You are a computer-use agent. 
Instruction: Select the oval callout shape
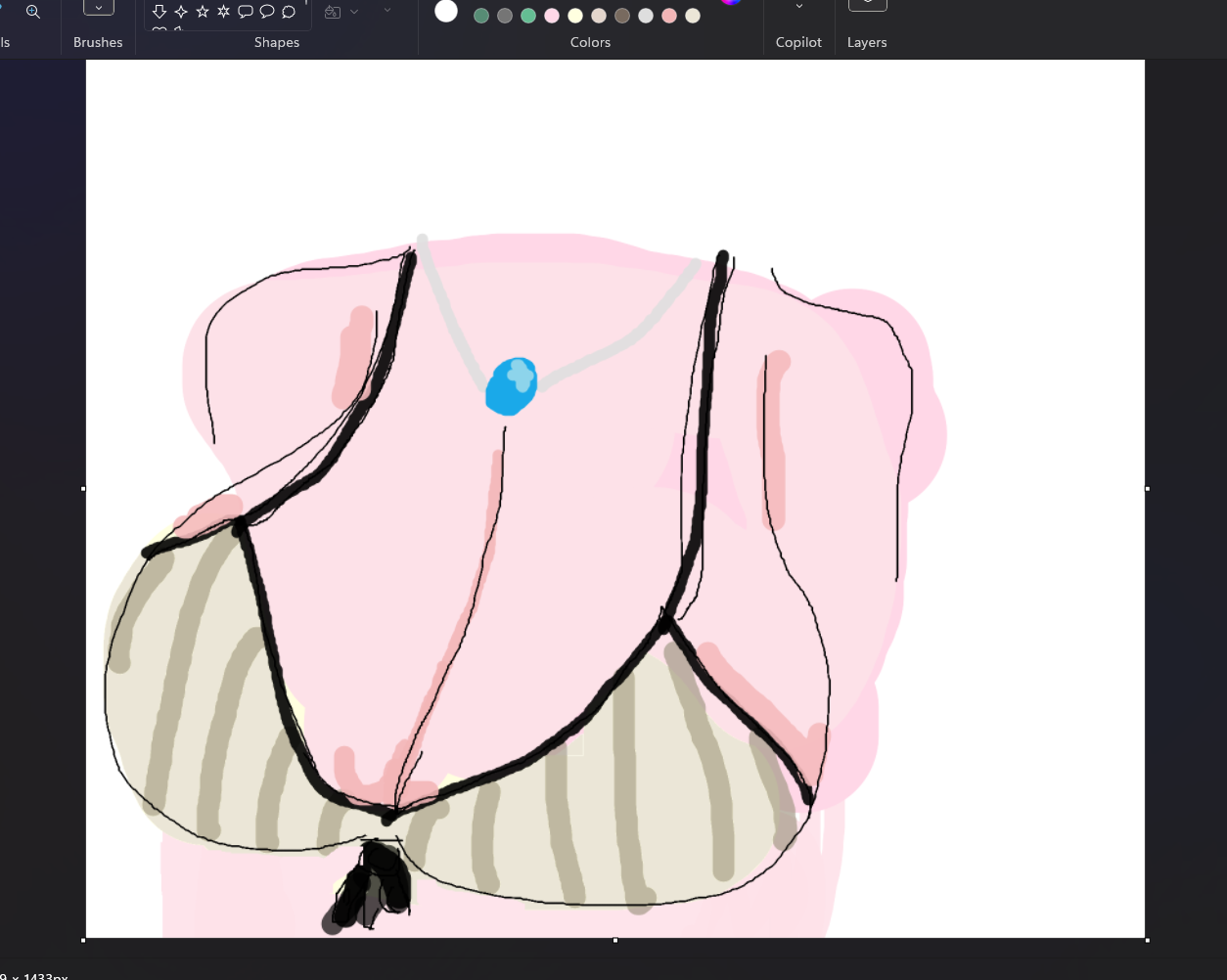coord(267,12)
